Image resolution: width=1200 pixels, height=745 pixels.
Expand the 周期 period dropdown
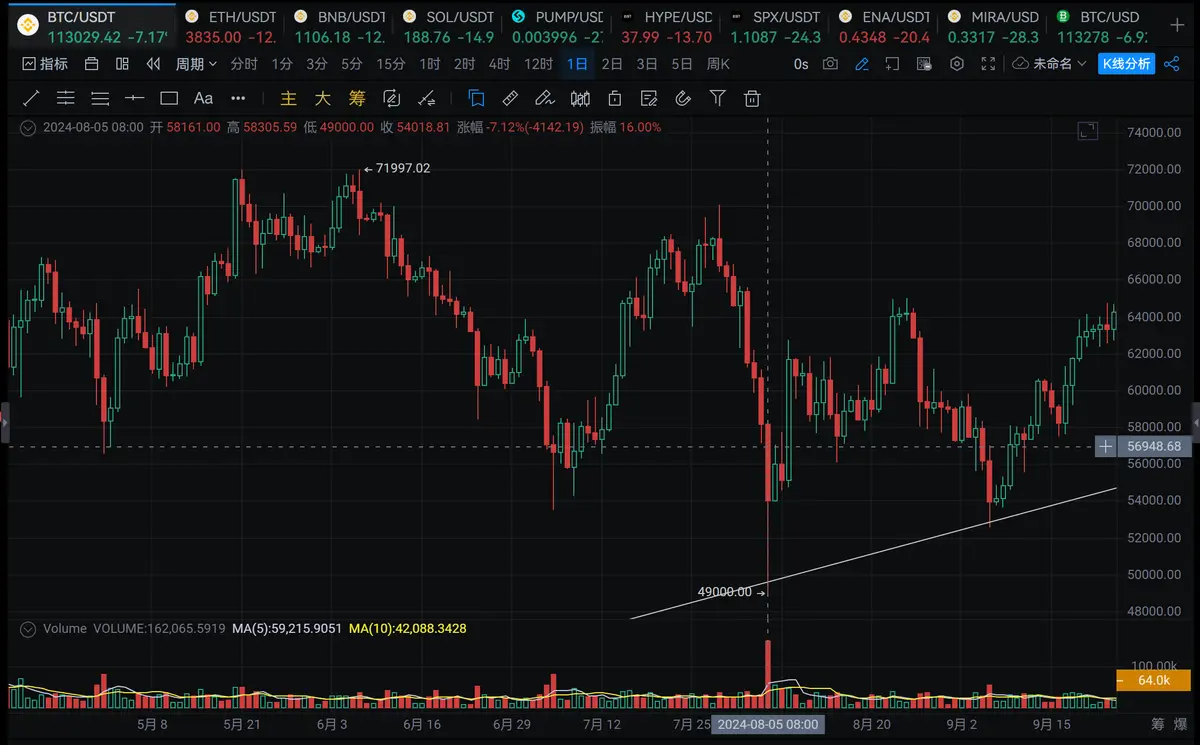point(196,64)
